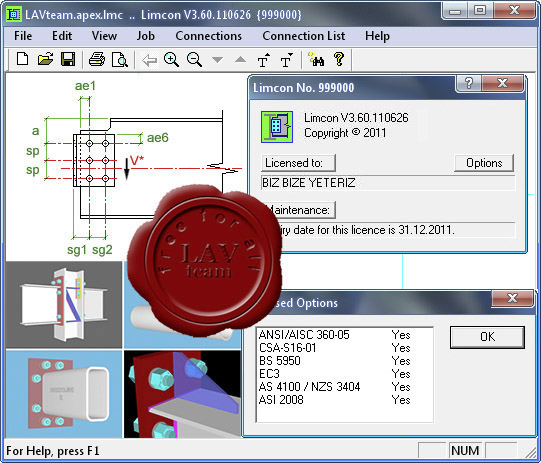This screenshot has width=541, height=463.
Task: Open a file using the folder icon
Action: point(46,59)
